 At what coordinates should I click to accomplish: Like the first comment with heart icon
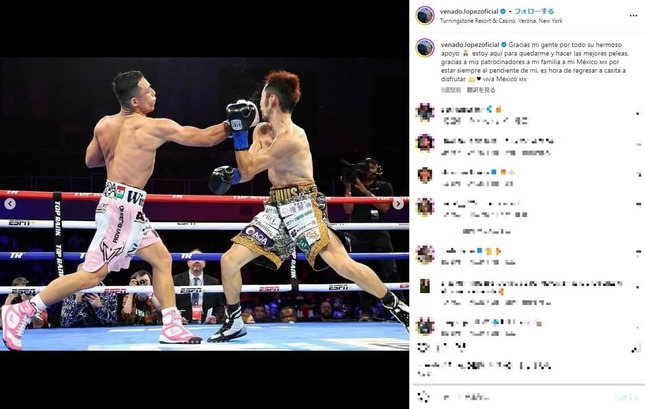click(x=638, y=113)
